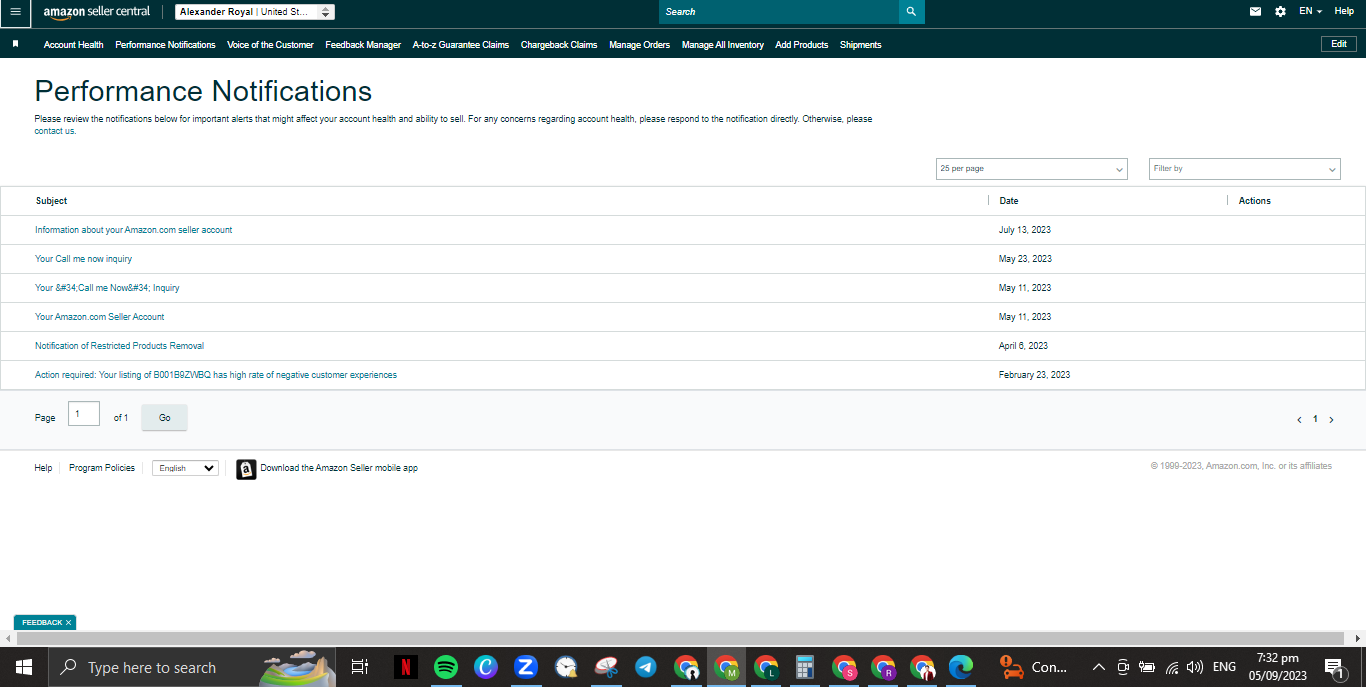This screenshot has width=1366, height=687.
Task: Open Microsoft Edge from the taskbar
Action: click(x=961, y=667)
